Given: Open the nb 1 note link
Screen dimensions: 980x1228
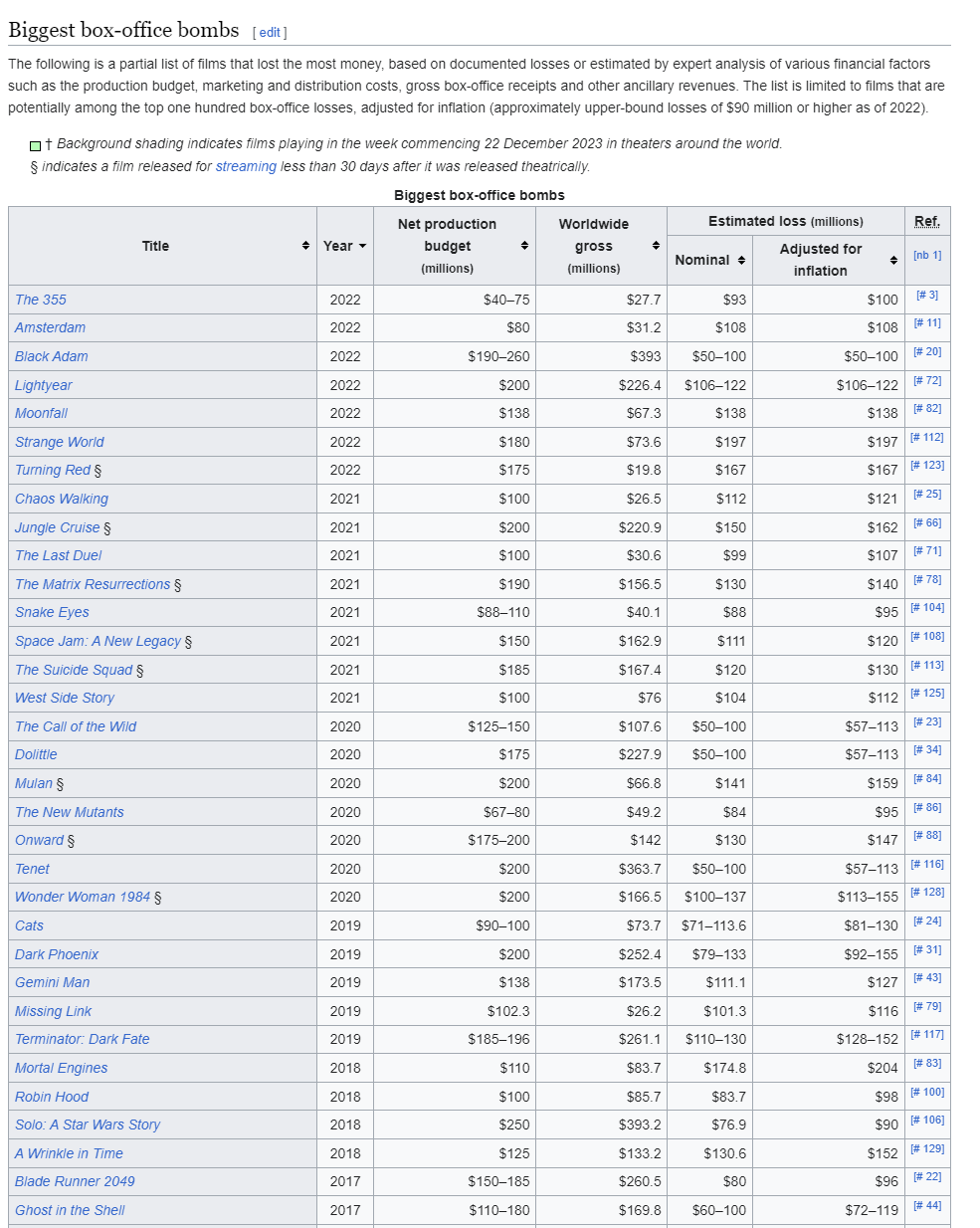Looking at the screenshot, I should pyautogui.click(x=927, y=256).
